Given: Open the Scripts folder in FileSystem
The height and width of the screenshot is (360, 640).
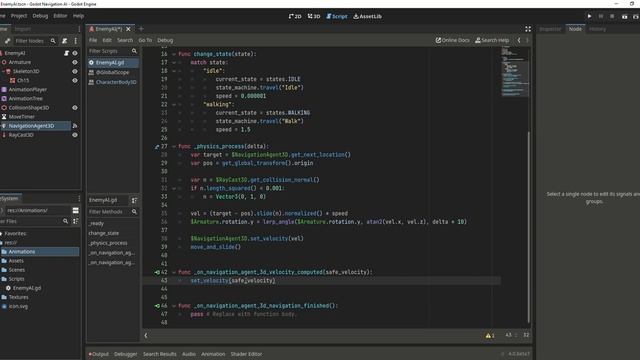Looking at the screenshot, I should (x=16, y=279).
